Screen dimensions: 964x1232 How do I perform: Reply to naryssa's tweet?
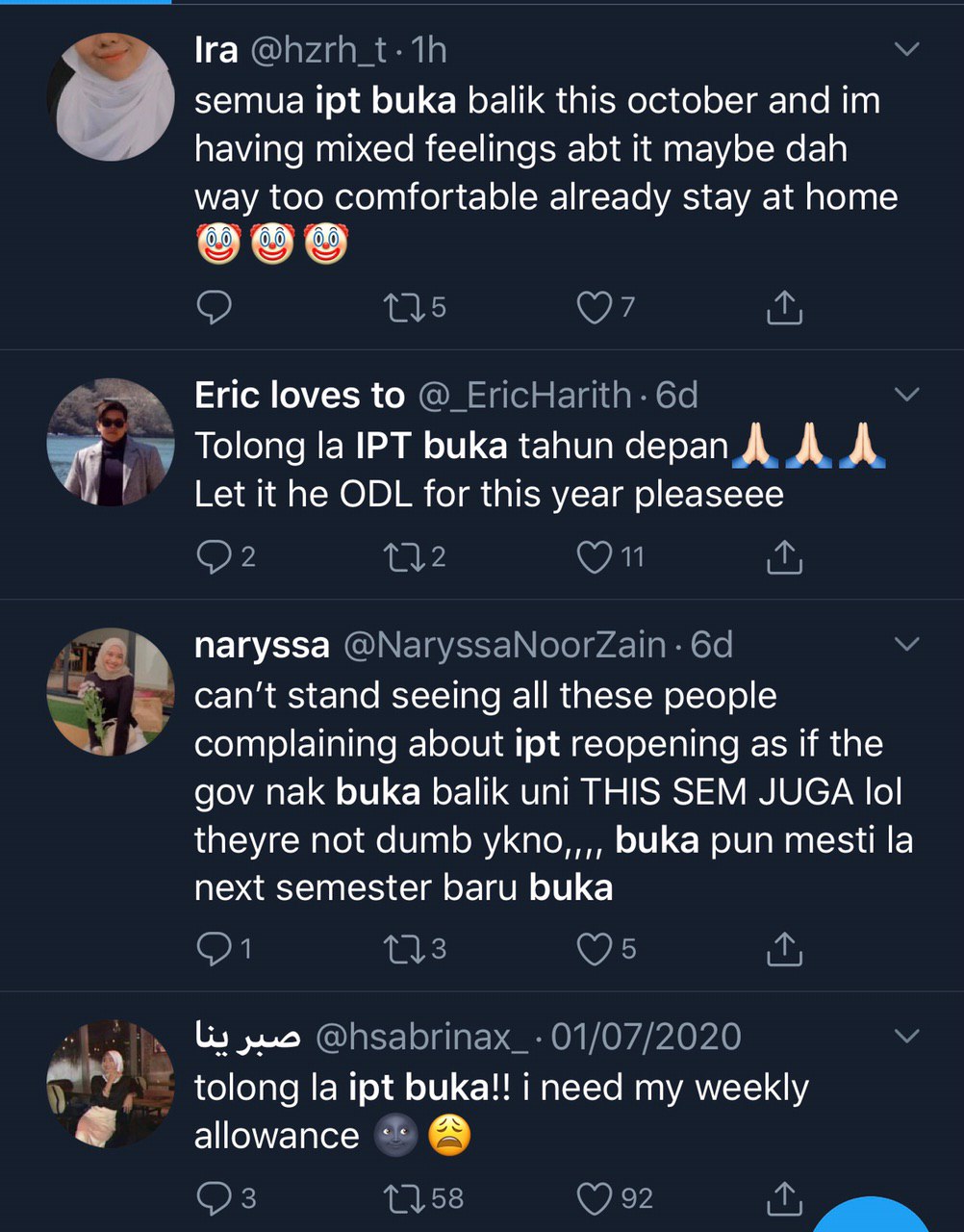[x=213, y=950]
